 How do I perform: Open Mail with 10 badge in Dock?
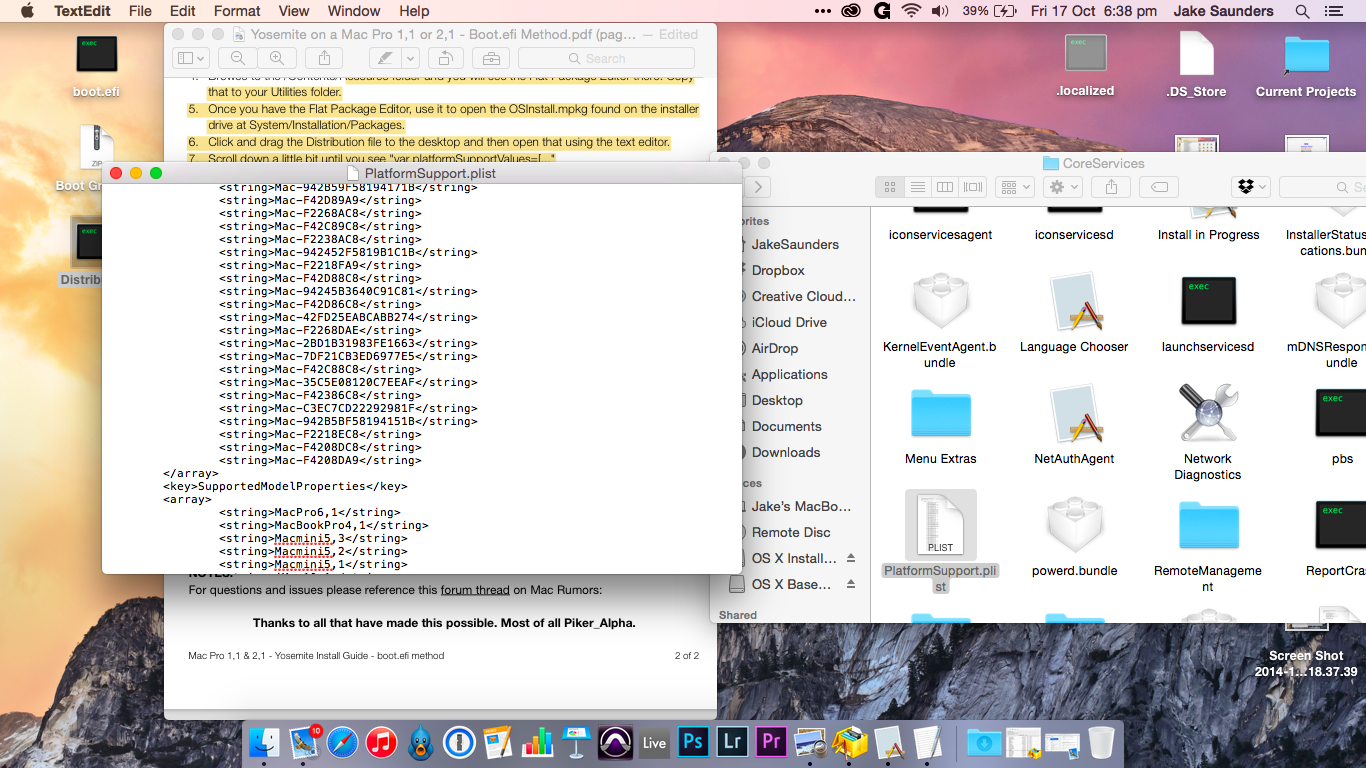point(304,742)
